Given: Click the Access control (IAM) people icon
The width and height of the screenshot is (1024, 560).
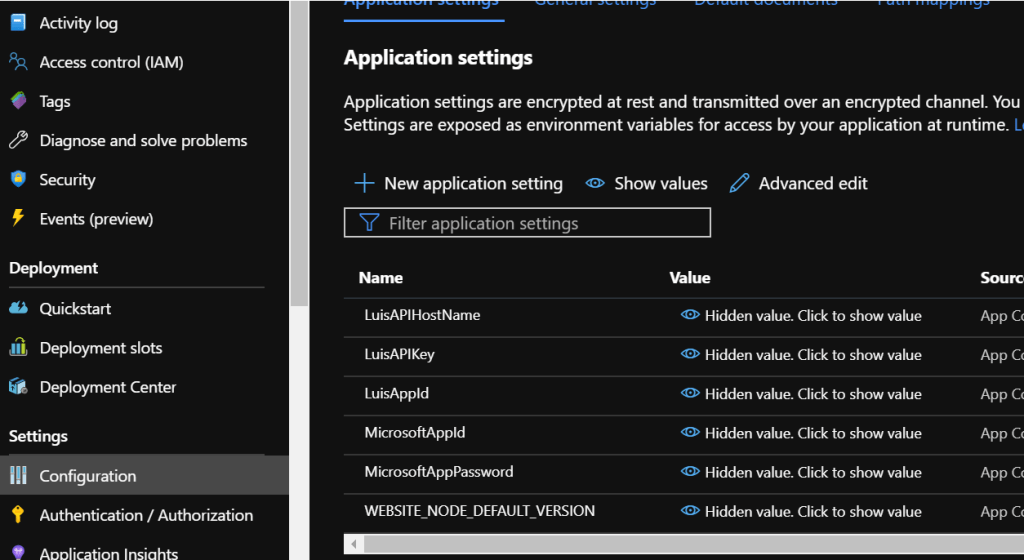Looking at the screenshot, I should 18,62.
